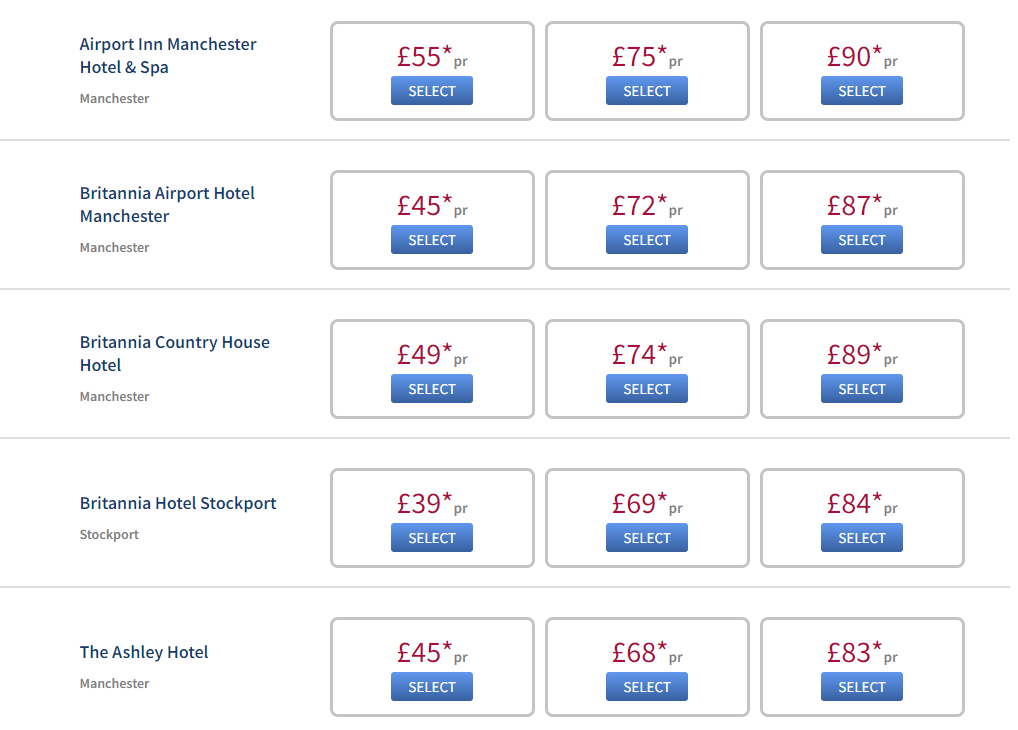Select £89 price for Britannia Country House
The height and width of the screenshot is (730, 1018).
coord(862,389)
